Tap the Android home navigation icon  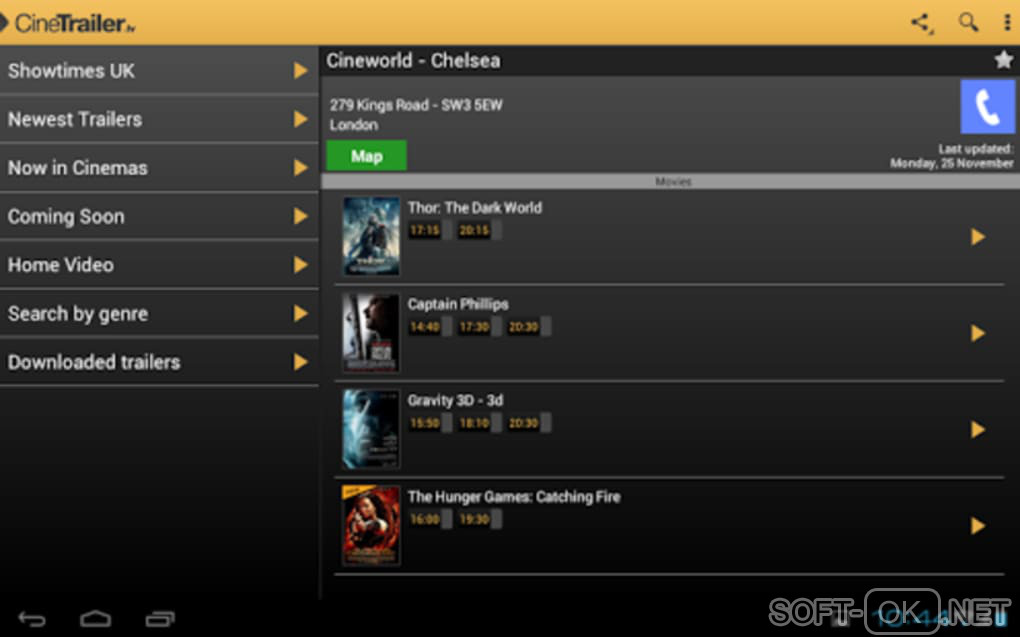pos(95,618)
